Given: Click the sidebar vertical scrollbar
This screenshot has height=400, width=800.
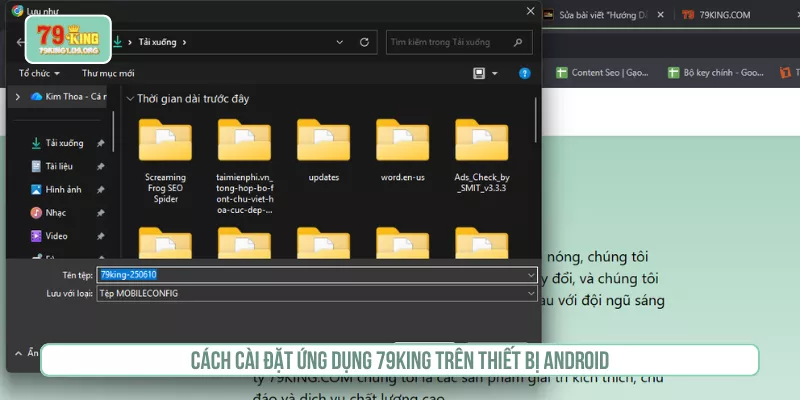Looking at the screenshot, I should click(113, 132).
